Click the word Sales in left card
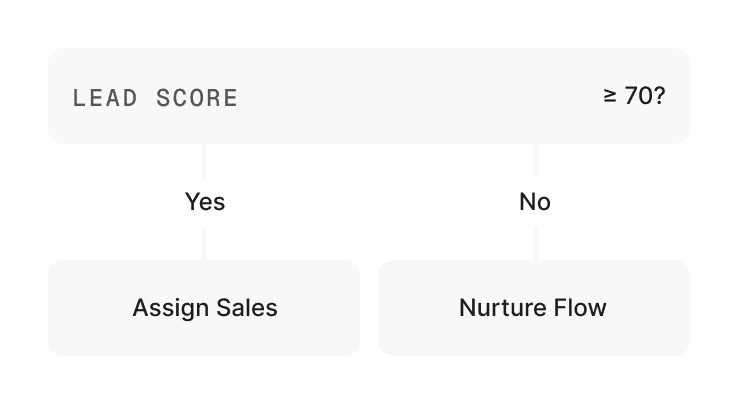This screenshot has height=404, width=738. tap(247, 308)
